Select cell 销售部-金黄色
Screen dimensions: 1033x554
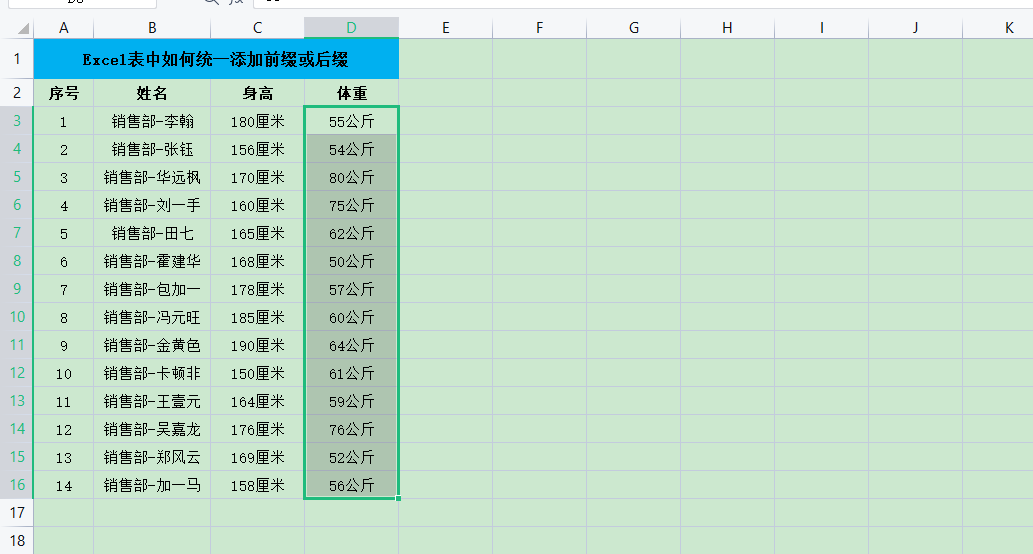tap(152, 345)
